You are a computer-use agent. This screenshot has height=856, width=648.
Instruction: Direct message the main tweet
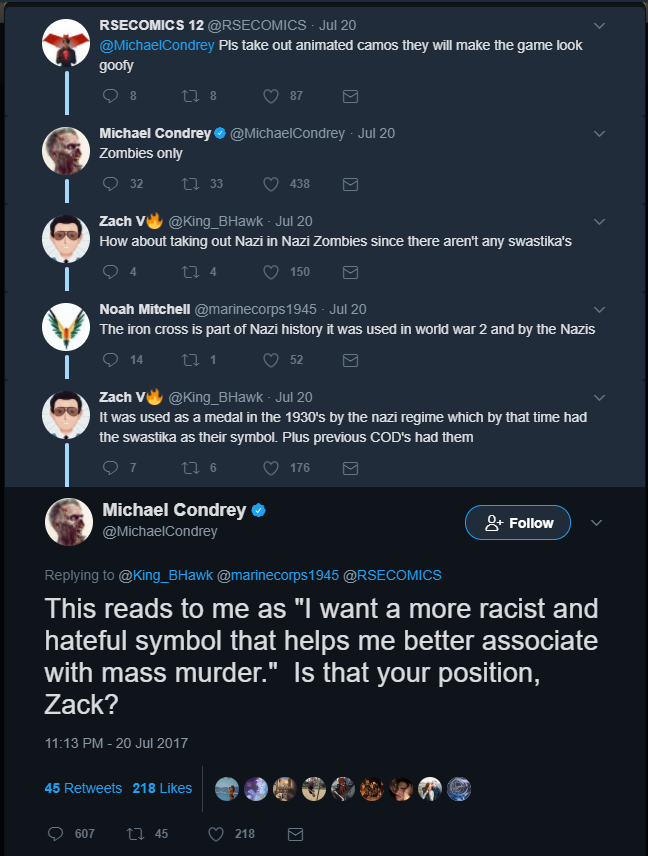295,834
